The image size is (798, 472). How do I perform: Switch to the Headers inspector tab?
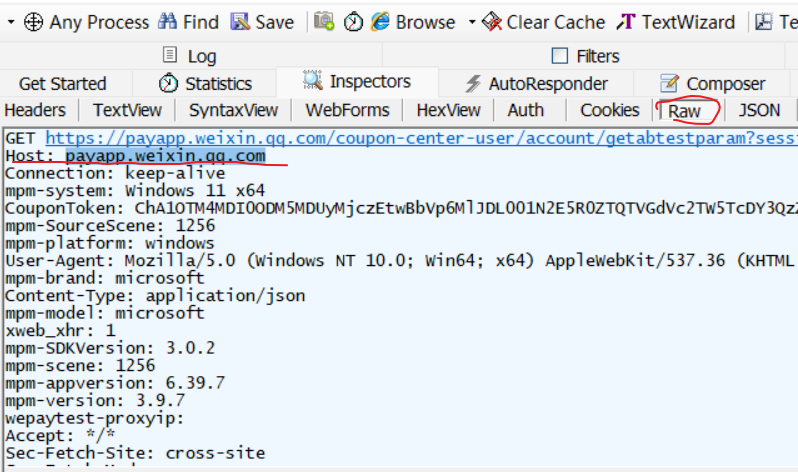[x=35, y=110]
